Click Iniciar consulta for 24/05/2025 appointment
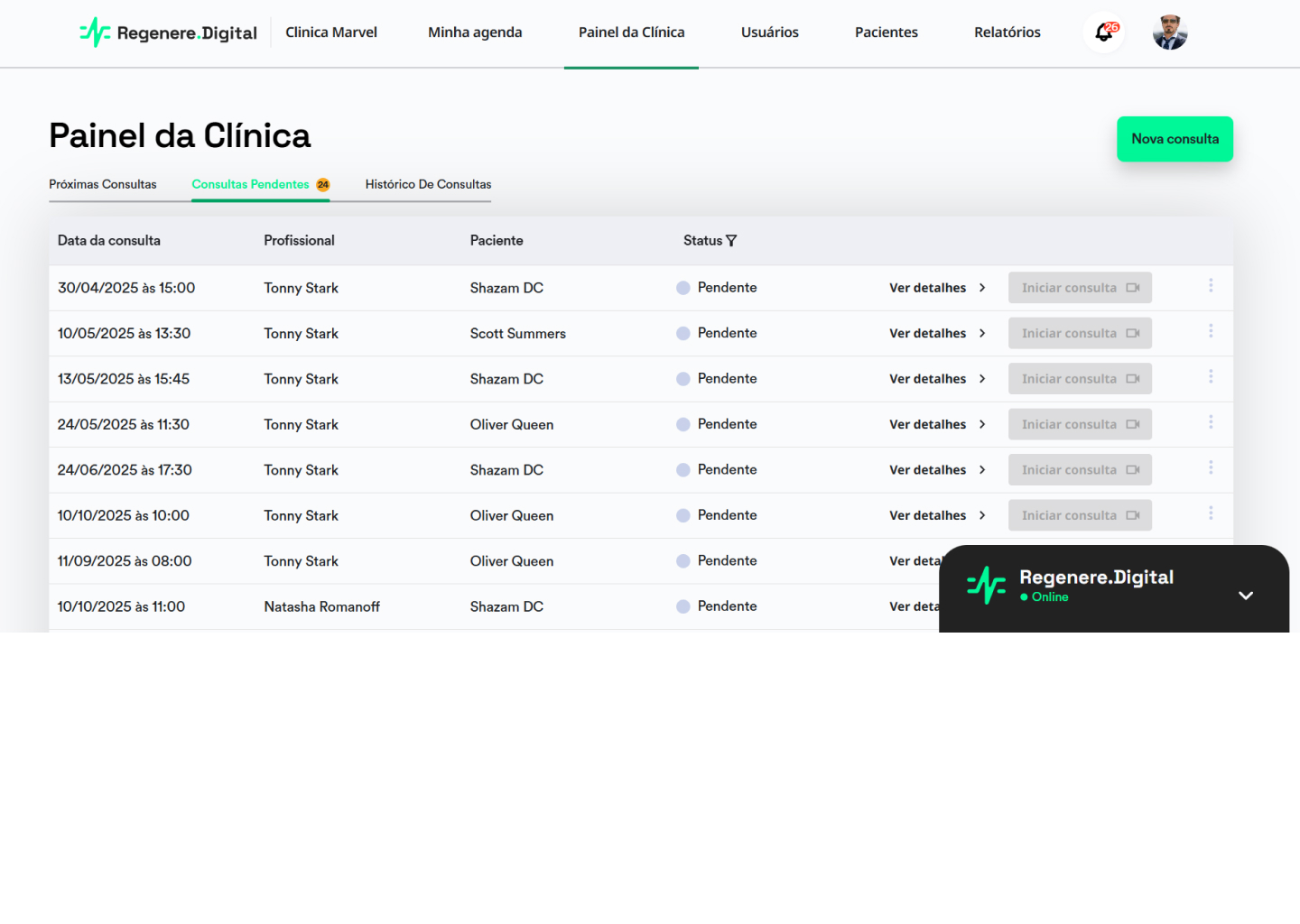1300x924 pixels. [x=1080, y=424]
